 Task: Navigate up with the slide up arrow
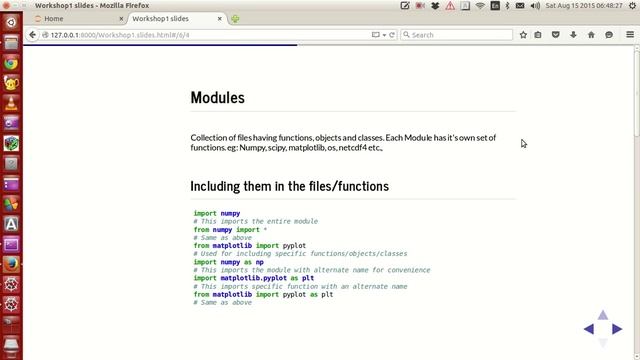coord(603,315)
